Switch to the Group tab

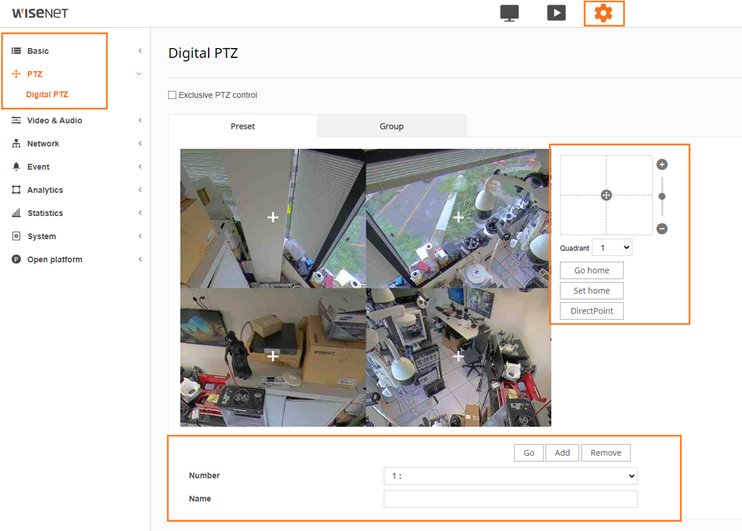click(x=391, y=126)
